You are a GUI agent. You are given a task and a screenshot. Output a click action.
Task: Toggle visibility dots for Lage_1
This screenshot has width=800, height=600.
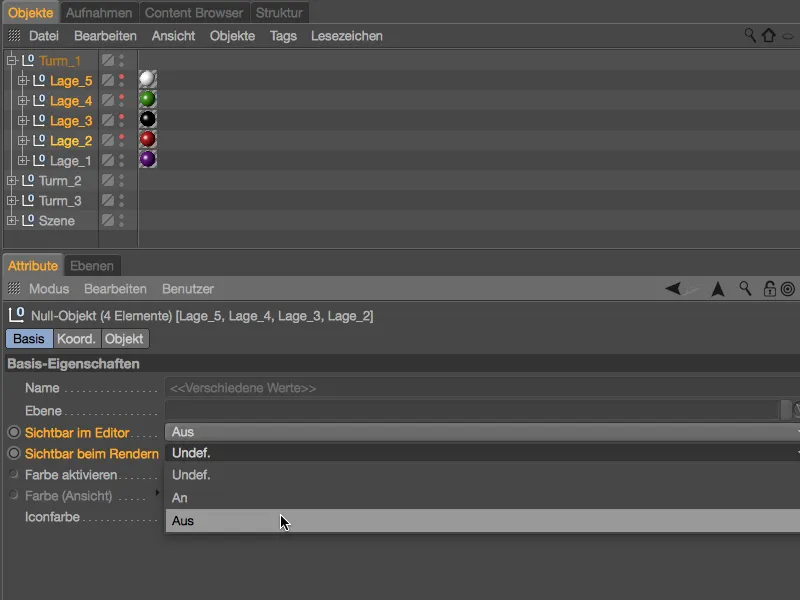[121, 160]
